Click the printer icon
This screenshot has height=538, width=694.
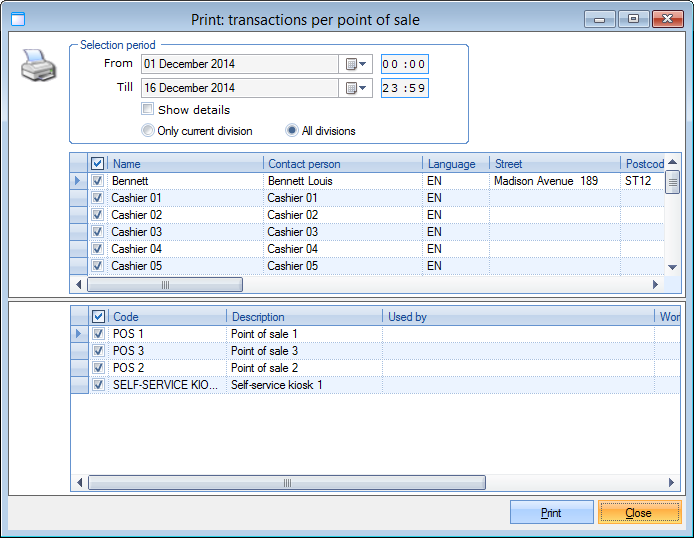tap(38, 68)
